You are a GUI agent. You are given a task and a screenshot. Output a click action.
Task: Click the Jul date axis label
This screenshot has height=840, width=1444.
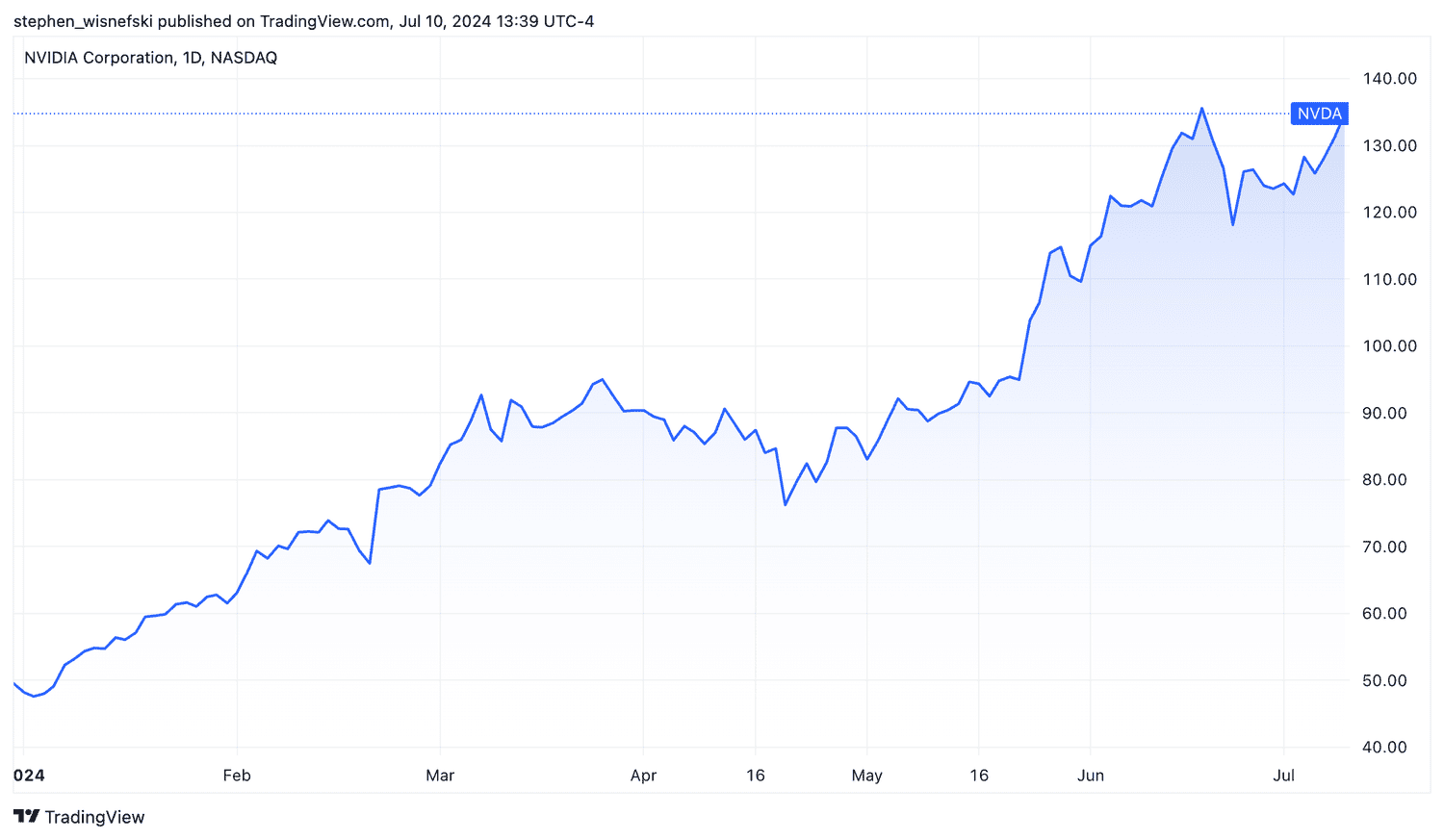click(1284, 776)
